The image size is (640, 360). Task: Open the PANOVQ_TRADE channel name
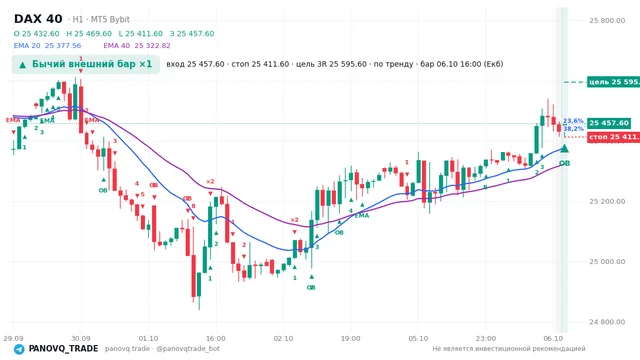pos(63,349)
